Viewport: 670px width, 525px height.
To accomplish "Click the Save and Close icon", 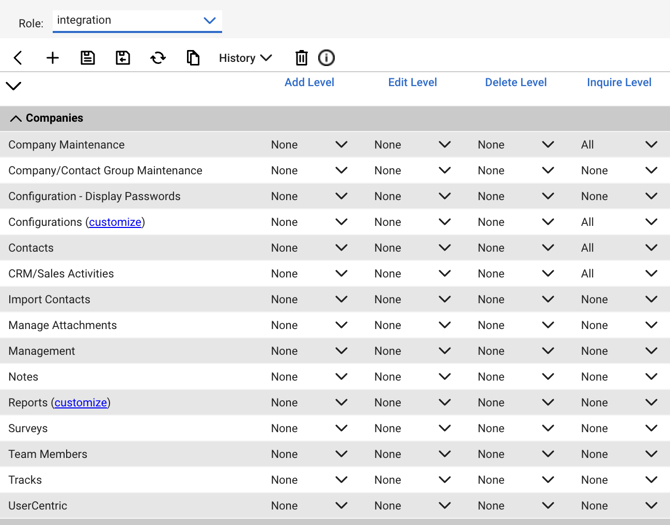I will pos(123,58).
